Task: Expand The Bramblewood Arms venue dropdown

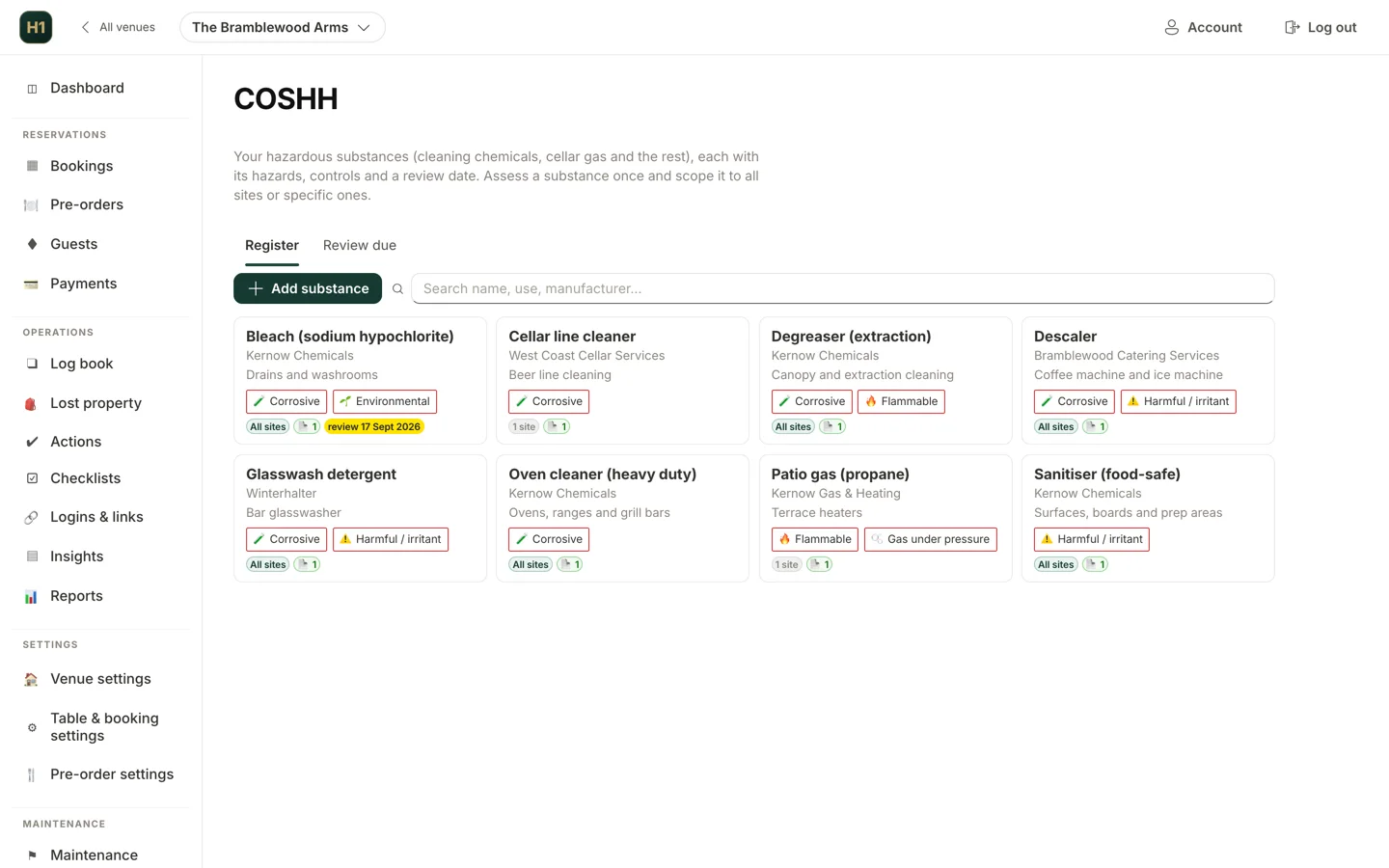Action: click(282, 27)
